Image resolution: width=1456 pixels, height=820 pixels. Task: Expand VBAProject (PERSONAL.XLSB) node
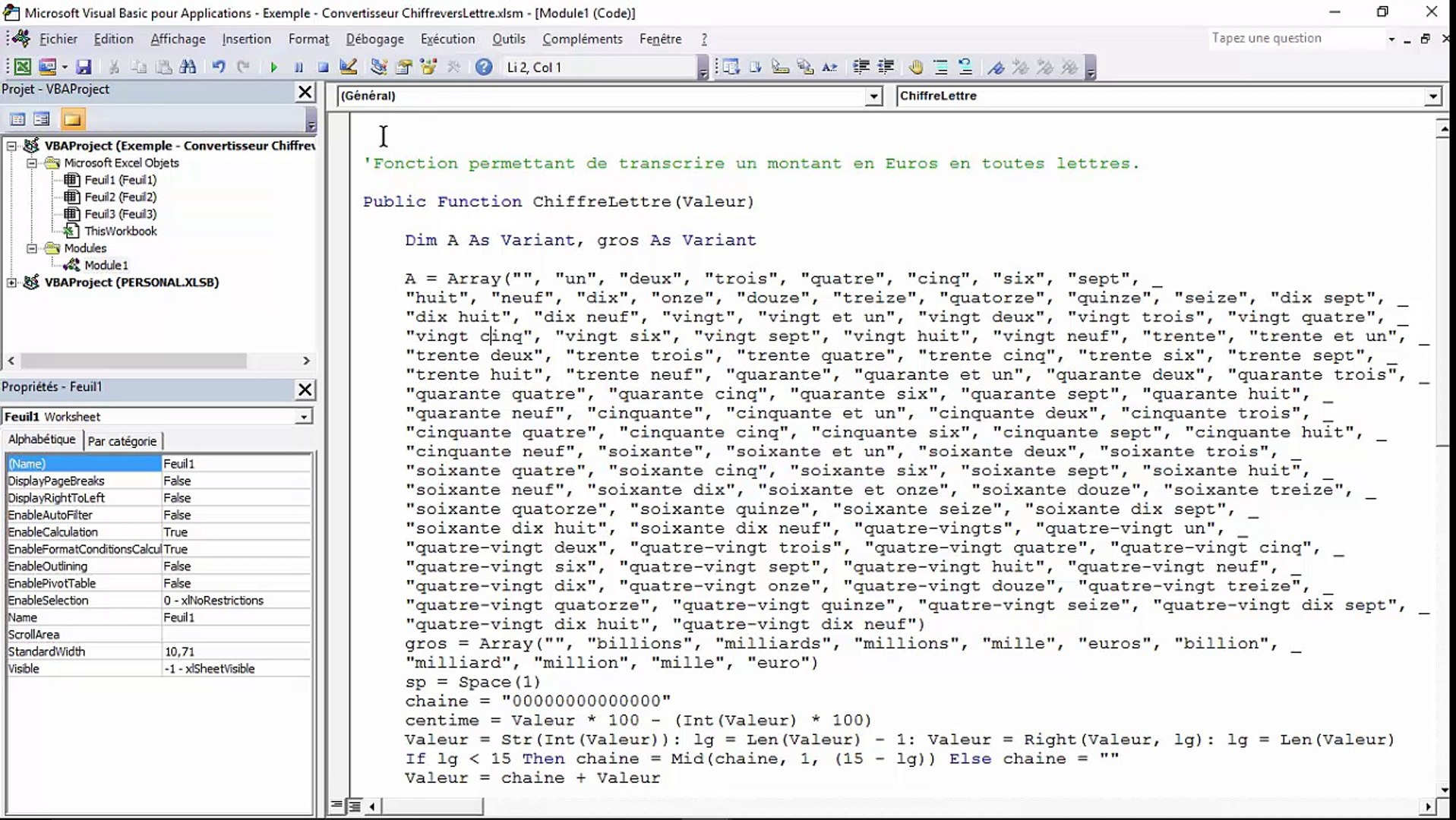point(12,282)
